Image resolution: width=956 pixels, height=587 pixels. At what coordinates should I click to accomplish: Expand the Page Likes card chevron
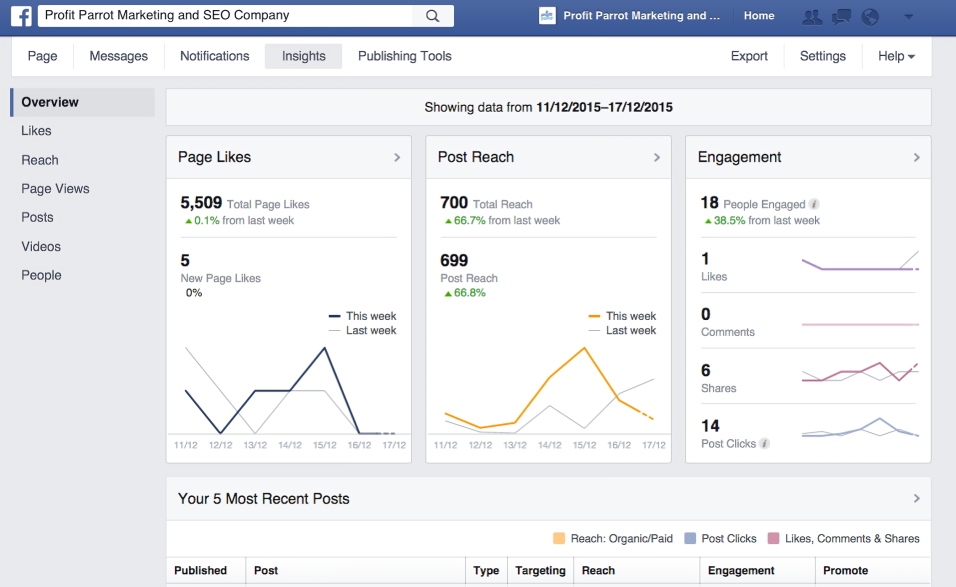pyautogui.click(x=397, y=158)
